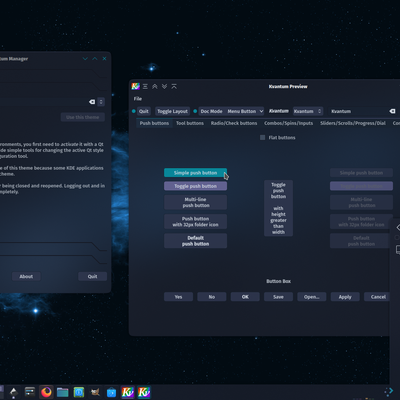Image resolution: width=400 pixels, height=400 pixels.
Task: Click Quit in the Preview toolbar
Action: point(144,111)
